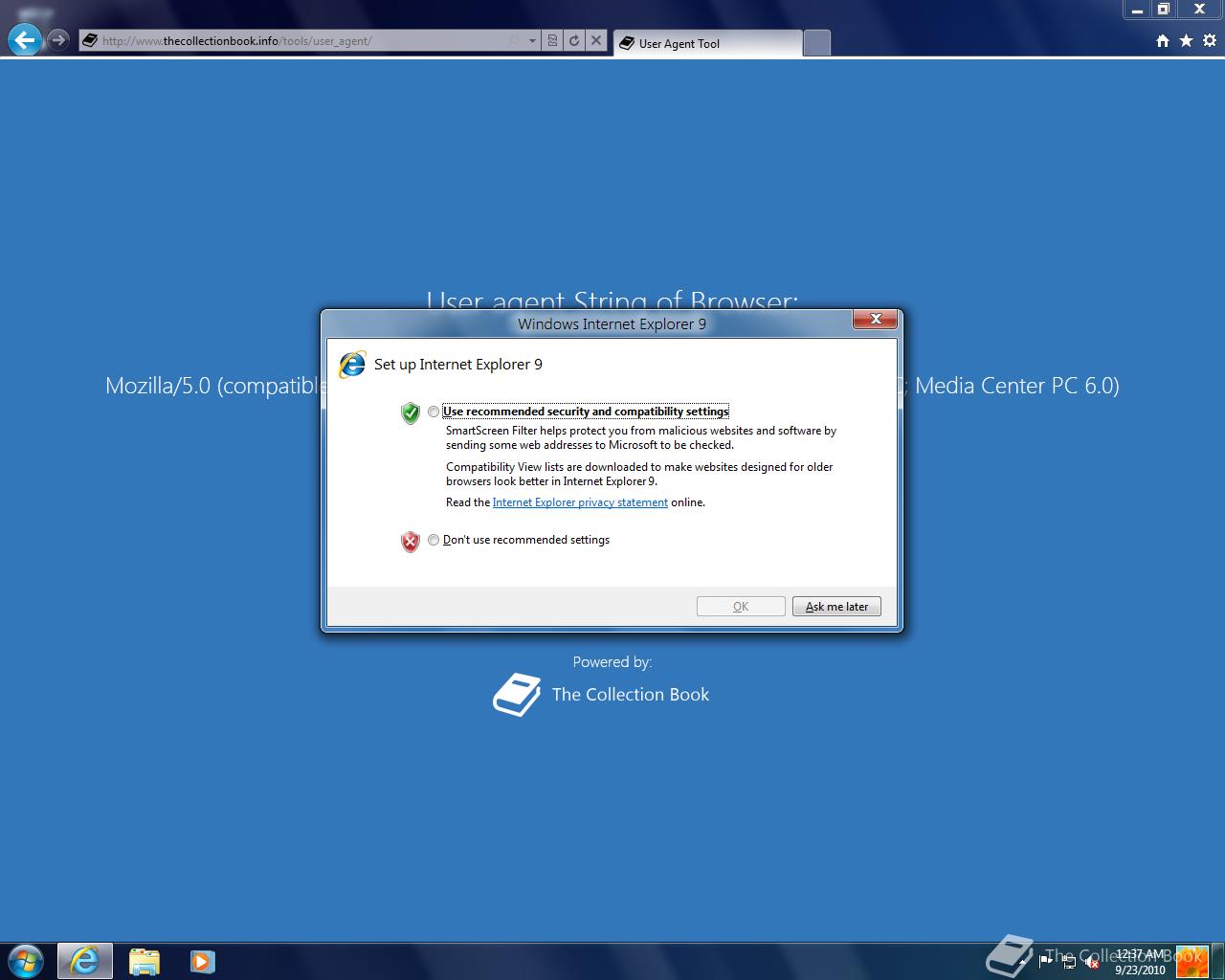The height and width of the screenshot is (980, 1225).
Task: Open Action Center flag icon in tray
Action: (x=1044, y=961)
